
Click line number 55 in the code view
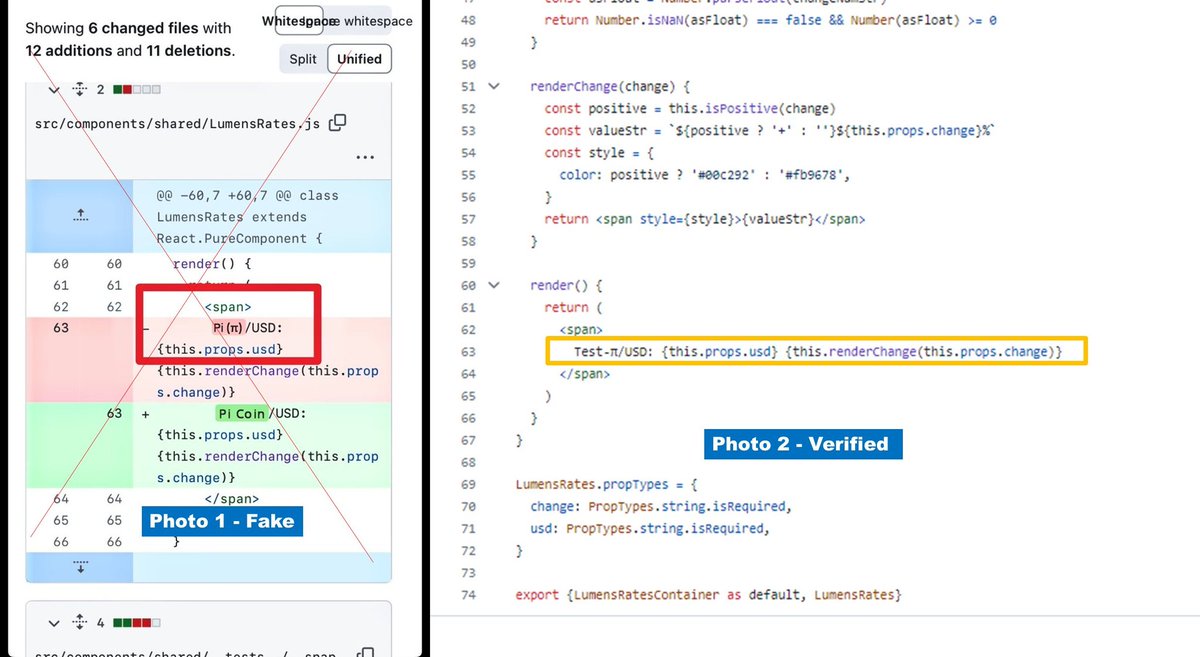tap(469, 175)
